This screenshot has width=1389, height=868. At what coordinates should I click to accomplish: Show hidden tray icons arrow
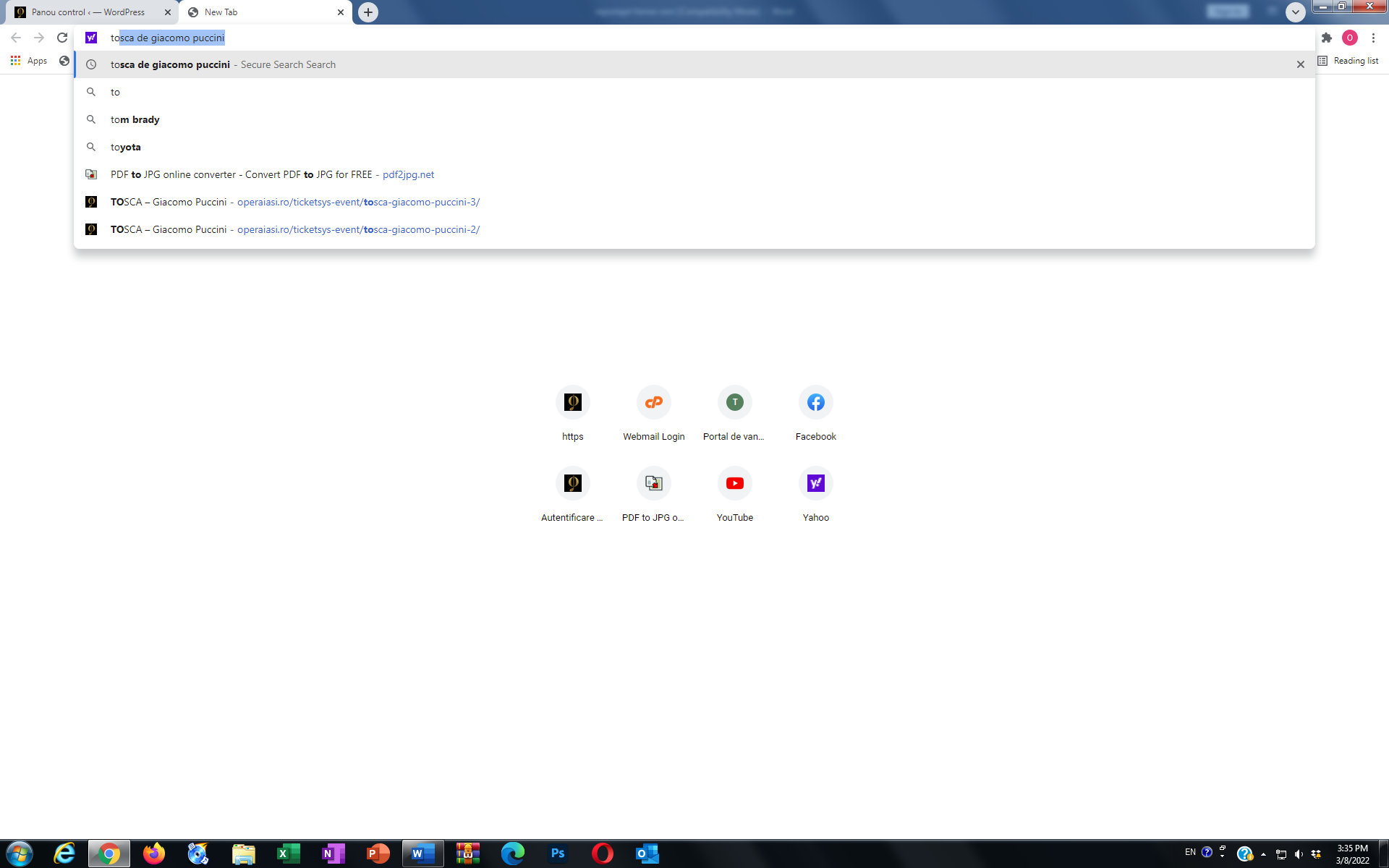(1263, 854)
